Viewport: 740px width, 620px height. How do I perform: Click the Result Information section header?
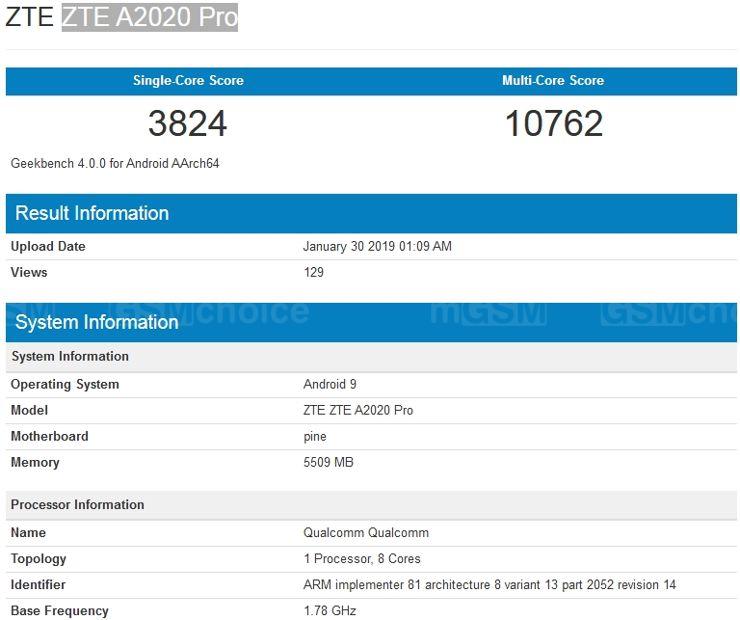tap(92, 213)
